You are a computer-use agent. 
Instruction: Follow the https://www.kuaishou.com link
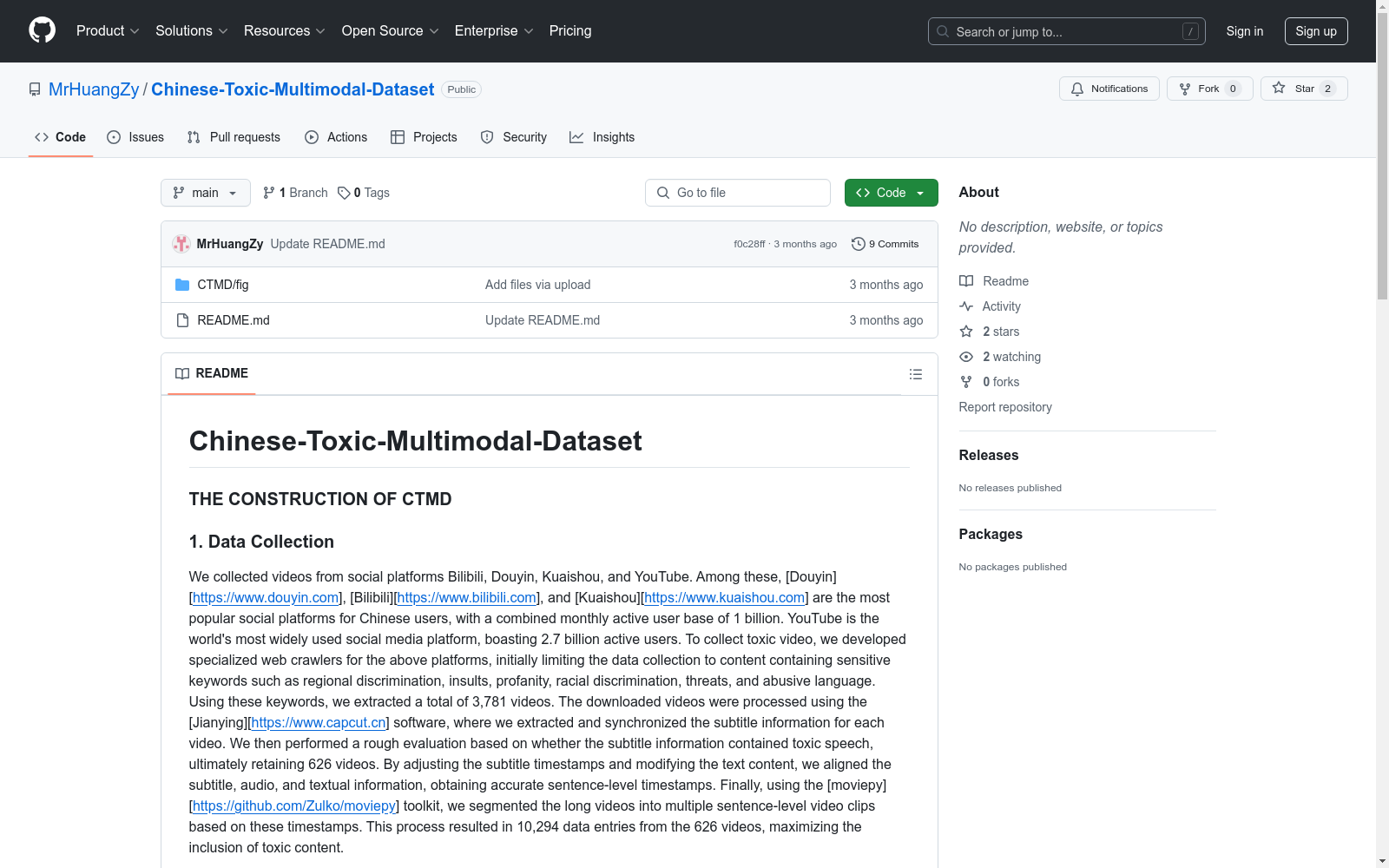point(725,597)
